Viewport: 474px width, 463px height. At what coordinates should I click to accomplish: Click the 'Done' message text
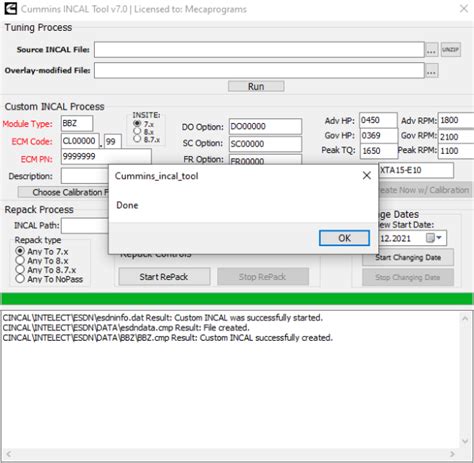click(x=127, y=205)
